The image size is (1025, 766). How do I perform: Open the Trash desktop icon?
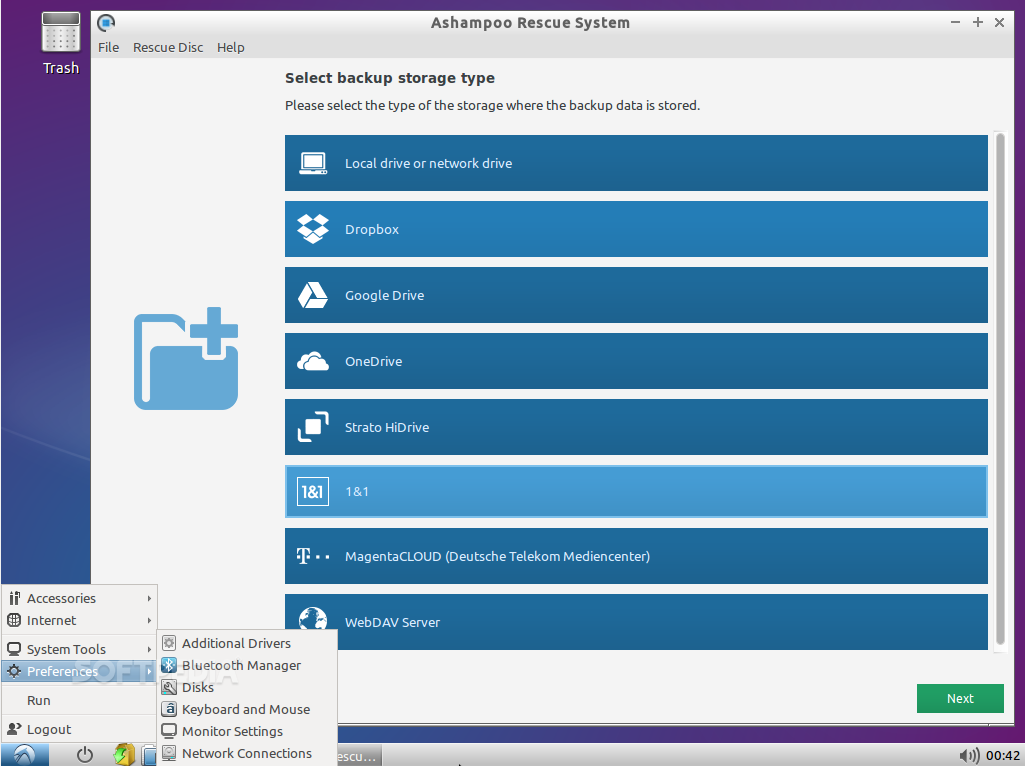[61, 43]
